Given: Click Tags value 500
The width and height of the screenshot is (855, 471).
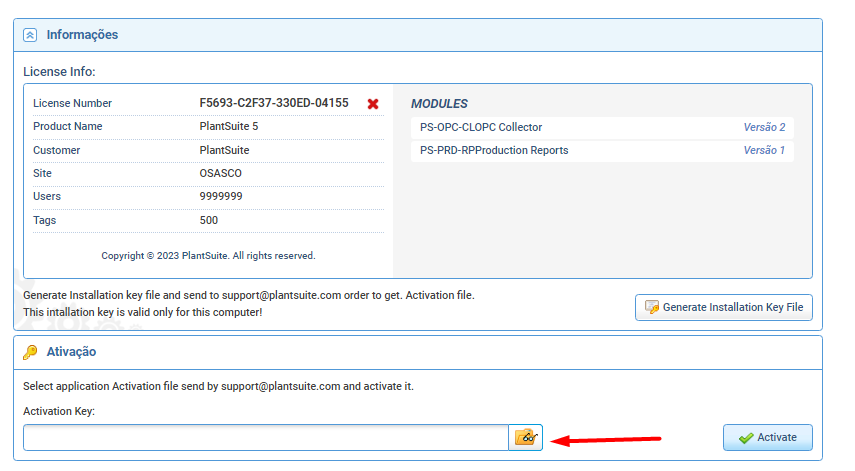Looking at the screenshot, I should point(209,220).
